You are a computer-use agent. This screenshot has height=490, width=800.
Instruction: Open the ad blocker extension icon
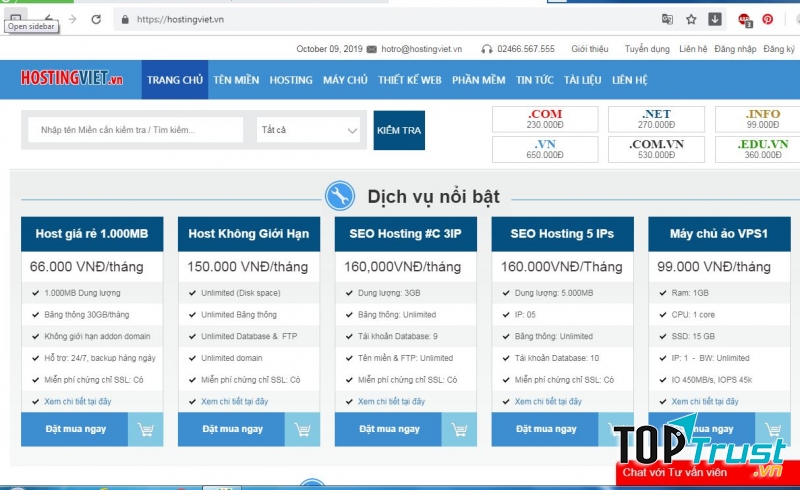pyautogui.click(x=745, y=20)
